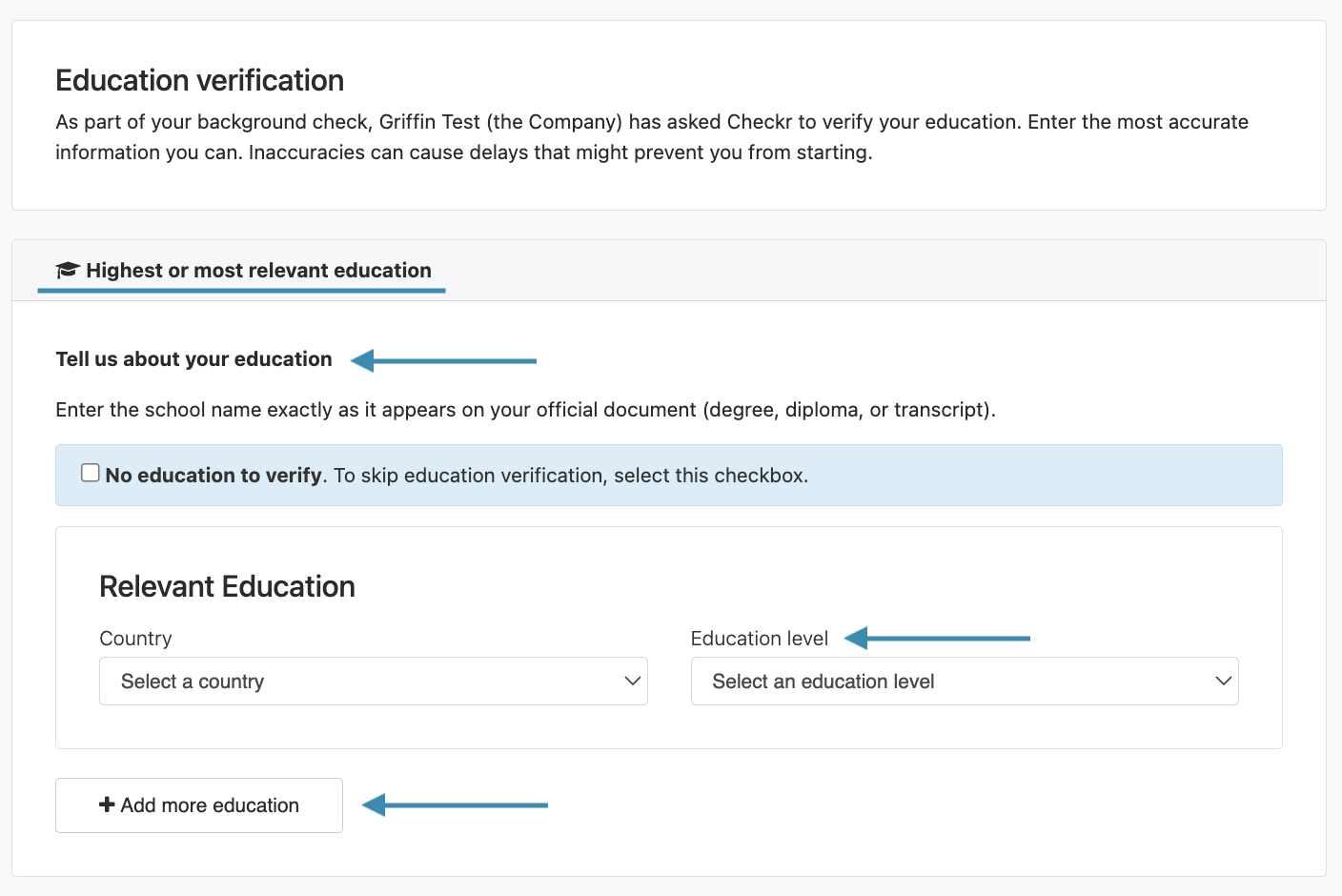Click the Tell us about your education heading

(193, 359)
